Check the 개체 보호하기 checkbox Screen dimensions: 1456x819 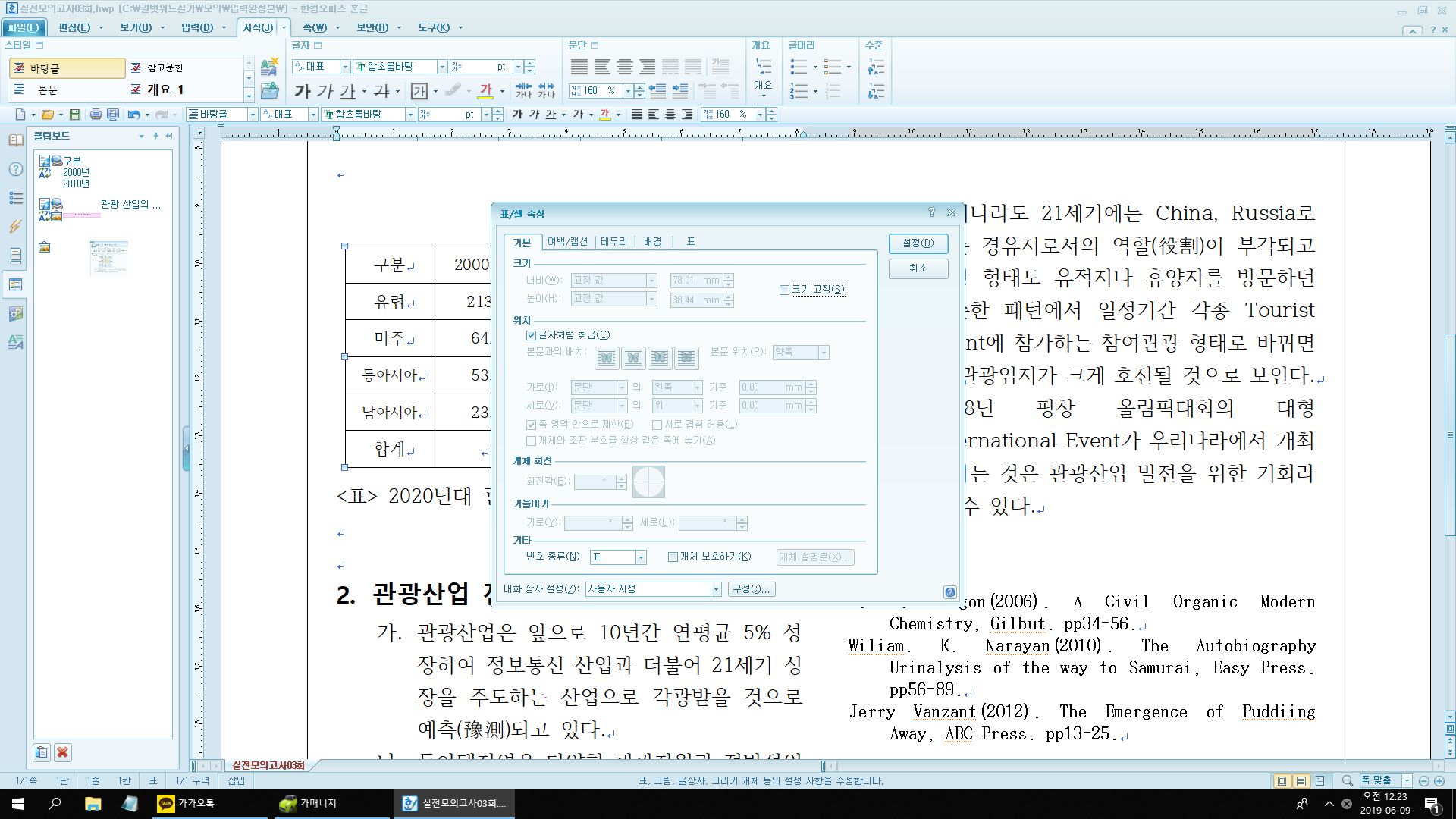point(673,557)
